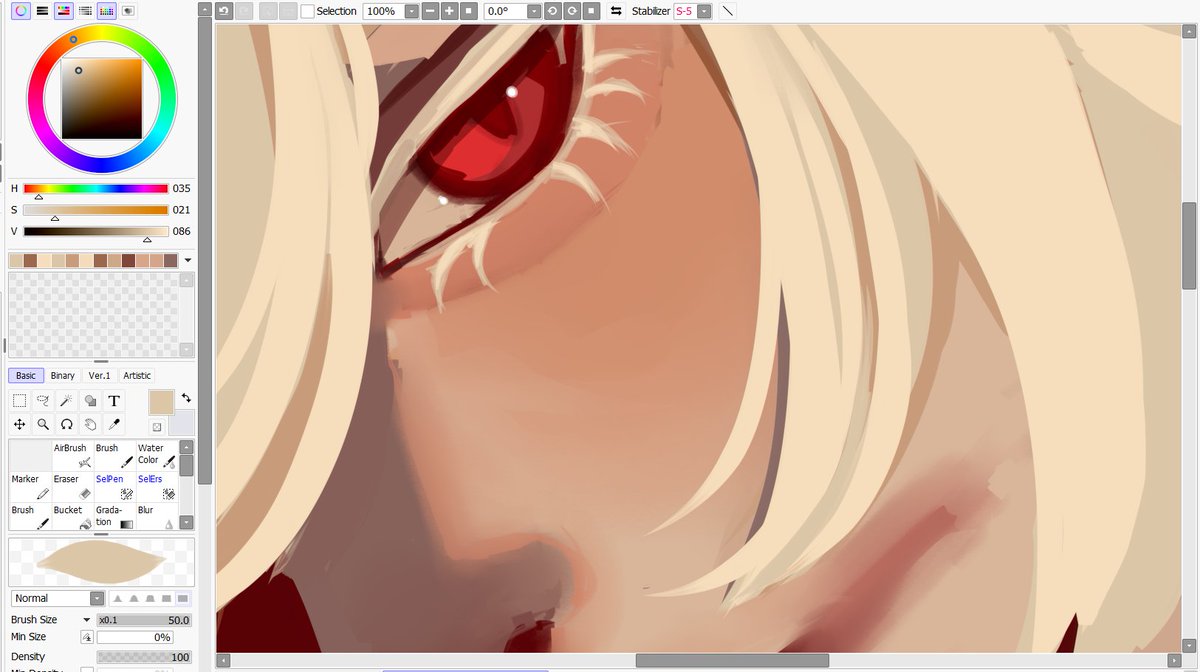Select the Rotate view tool
This screenshot has width=1200, height=672.
click(x=67, y=424)
